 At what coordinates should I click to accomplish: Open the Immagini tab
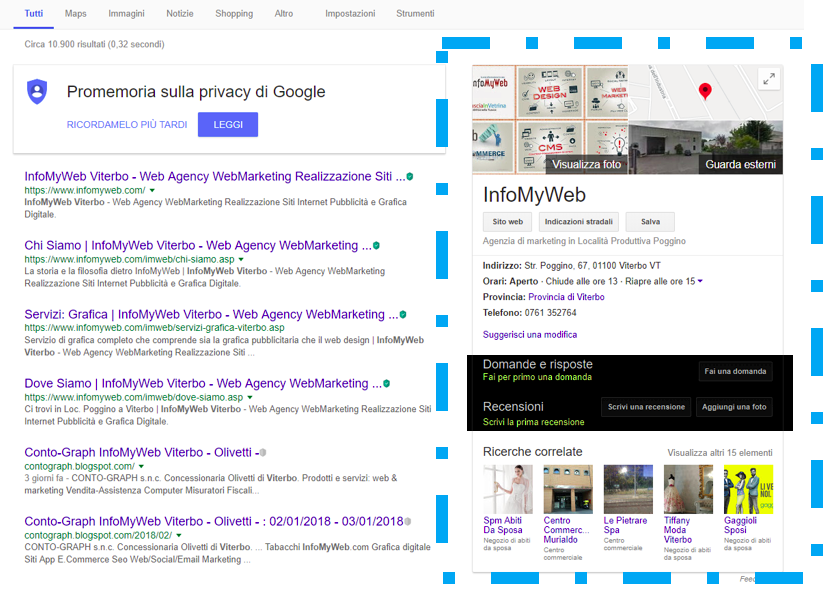[x=126, y=13]
